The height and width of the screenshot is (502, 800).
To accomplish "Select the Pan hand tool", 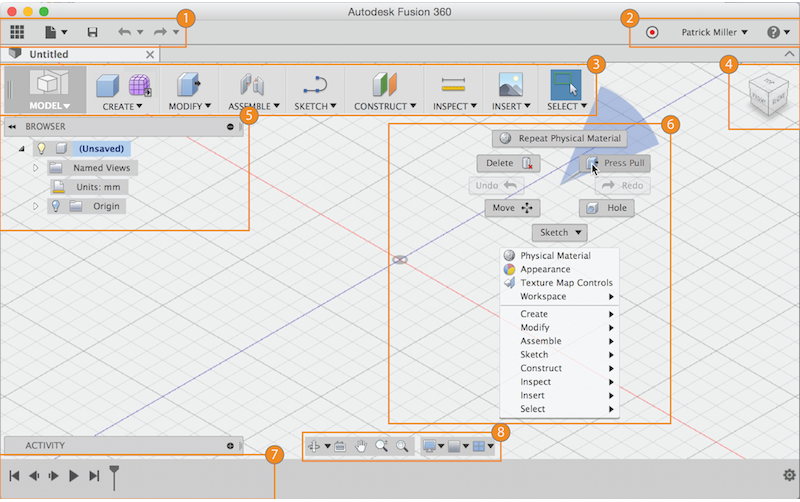I will (x=361, y=446).
